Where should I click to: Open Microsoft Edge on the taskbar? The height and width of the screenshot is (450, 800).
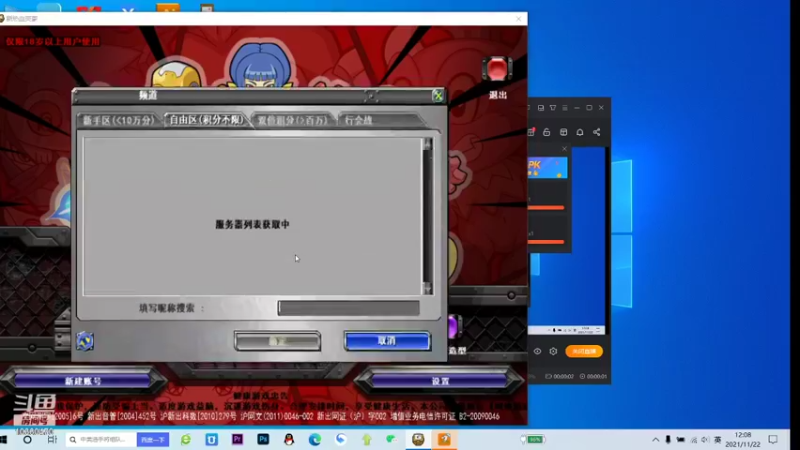click(x=315, y=439)
